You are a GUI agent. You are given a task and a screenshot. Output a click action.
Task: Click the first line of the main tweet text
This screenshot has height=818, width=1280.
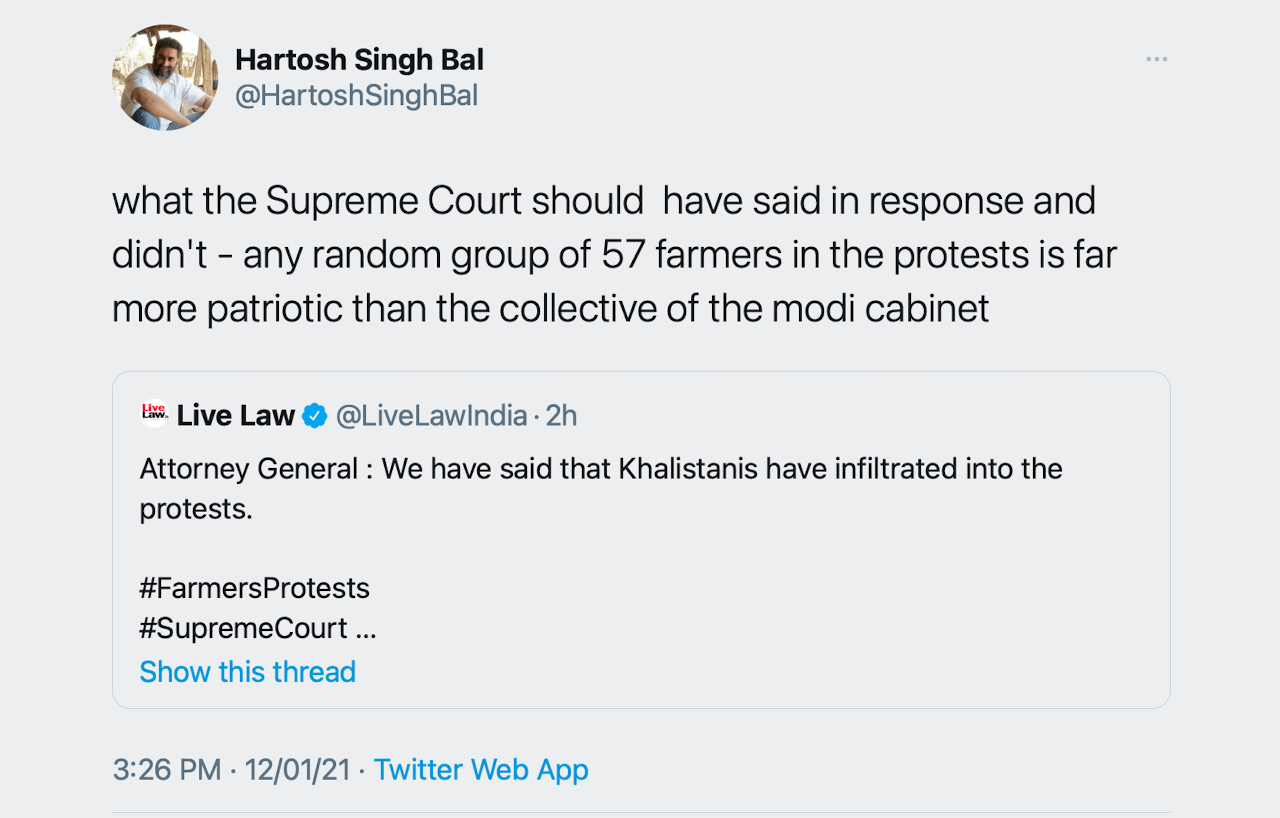[603, 201]
